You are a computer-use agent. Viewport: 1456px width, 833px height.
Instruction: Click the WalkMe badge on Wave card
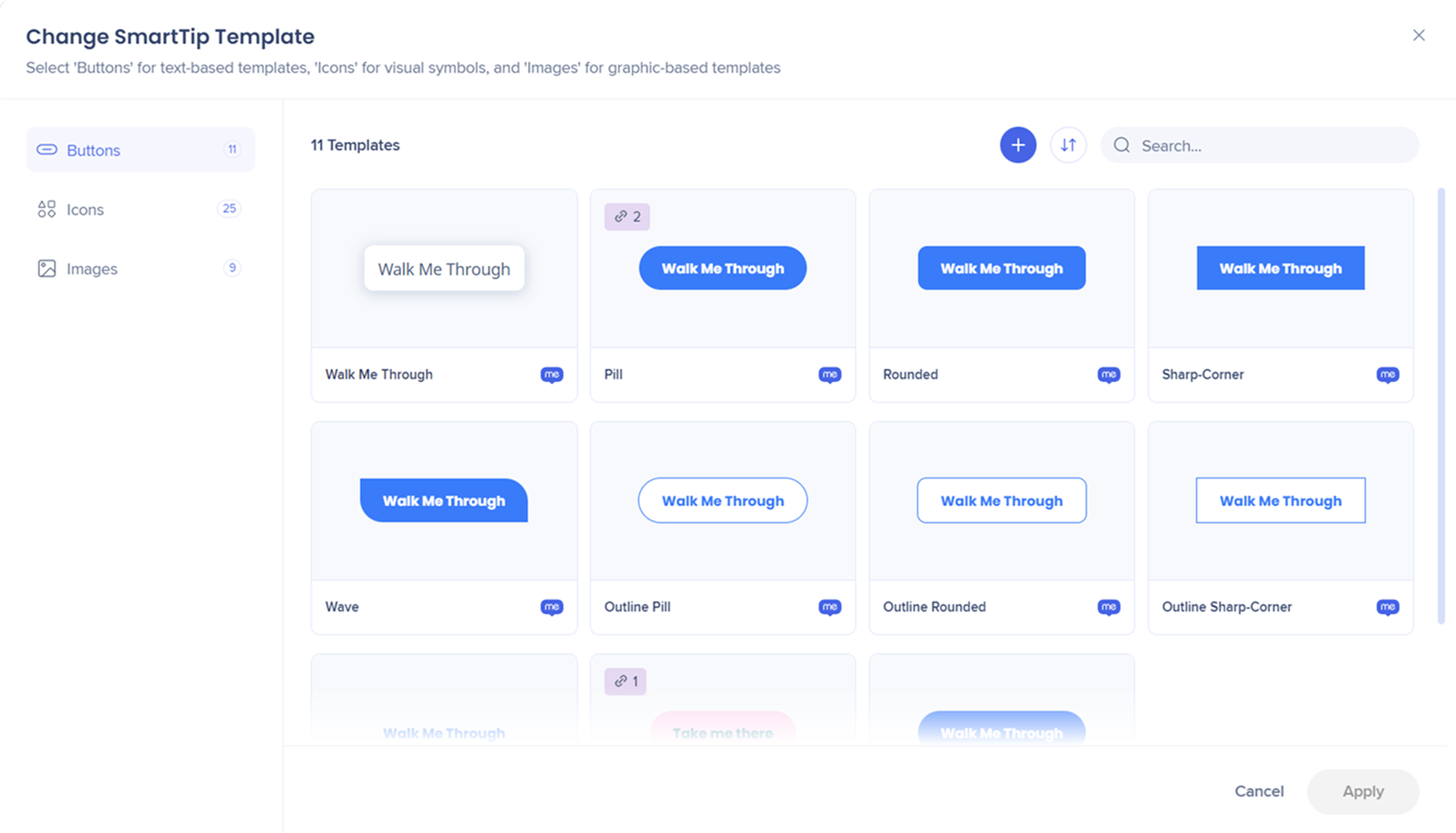[551, 607]
